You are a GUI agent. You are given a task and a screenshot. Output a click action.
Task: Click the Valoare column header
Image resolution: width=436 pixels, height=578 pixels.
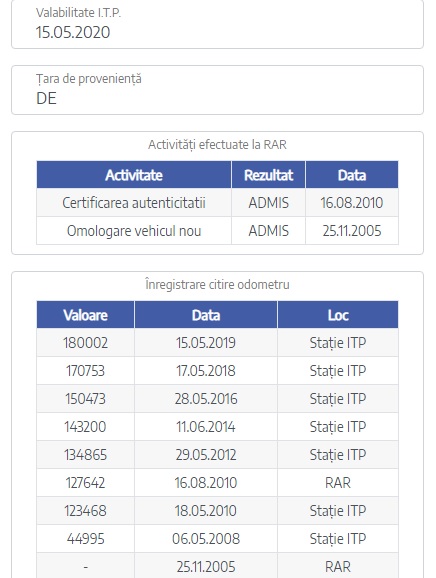[x=86, y=315]
